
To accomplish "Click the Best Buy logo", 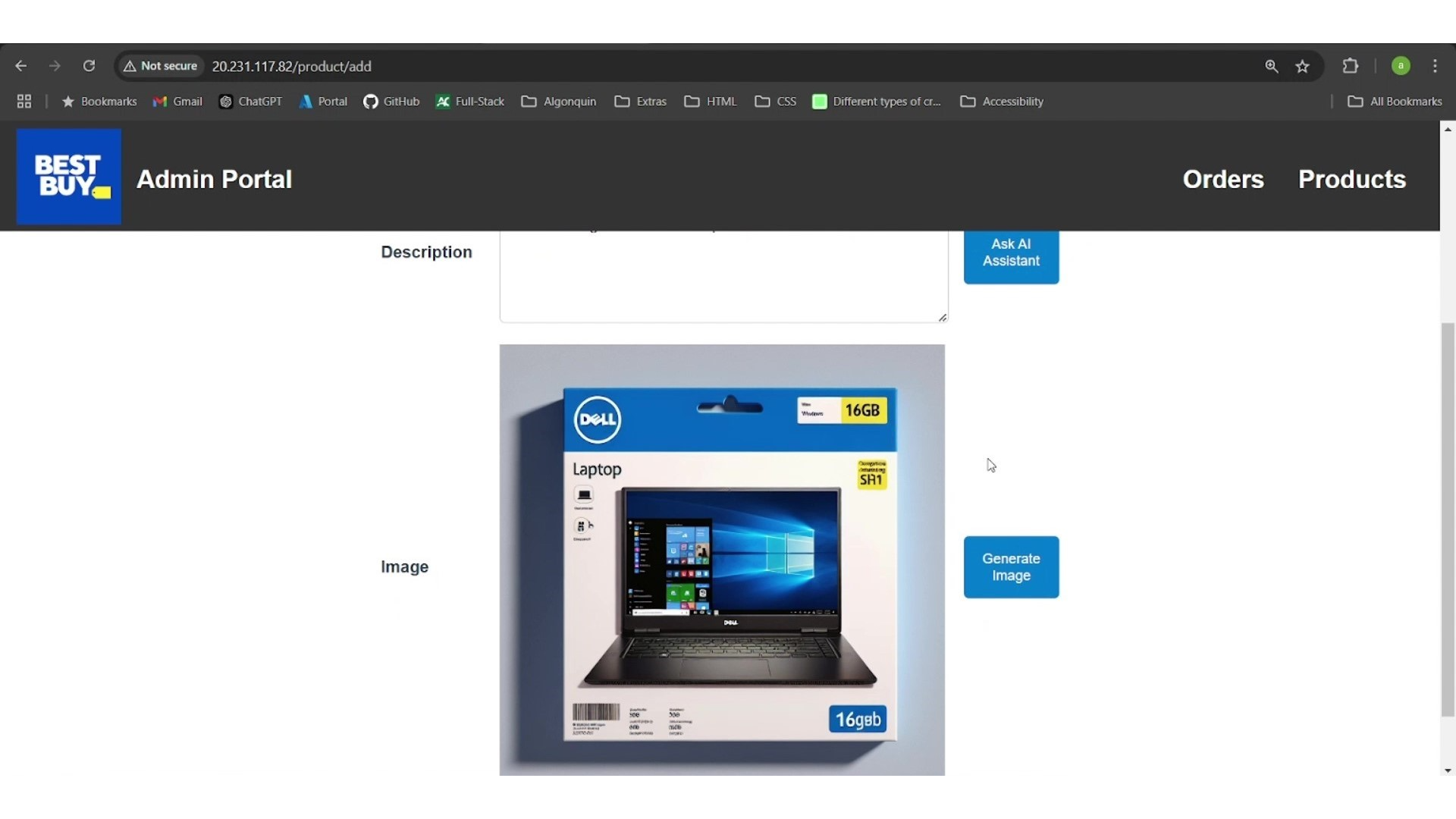I will click(x=69, y=177).
